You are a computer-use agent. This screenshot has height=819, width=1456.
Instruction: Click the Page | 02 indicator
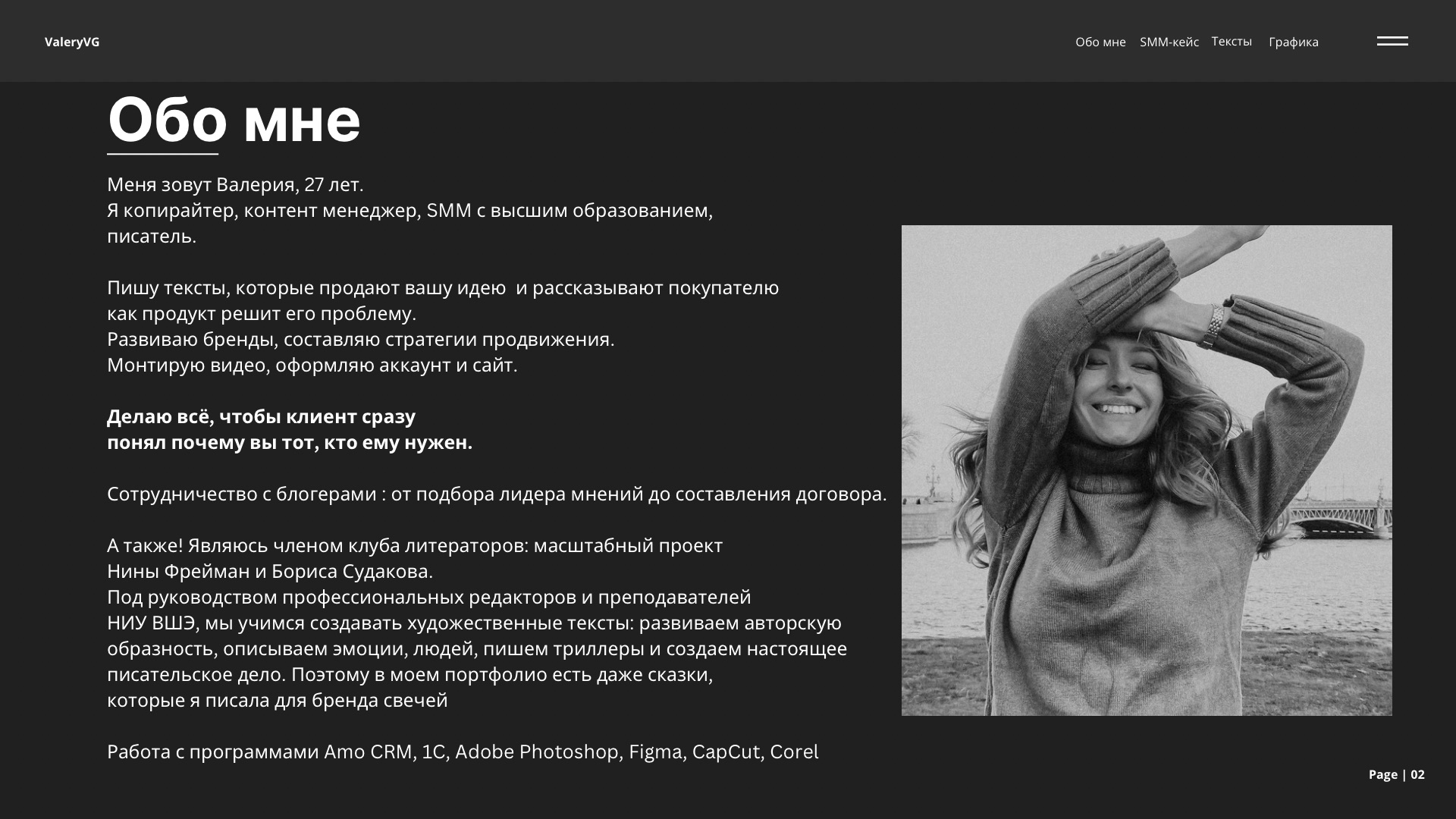pyautogui.click(x=1396, y=774)
